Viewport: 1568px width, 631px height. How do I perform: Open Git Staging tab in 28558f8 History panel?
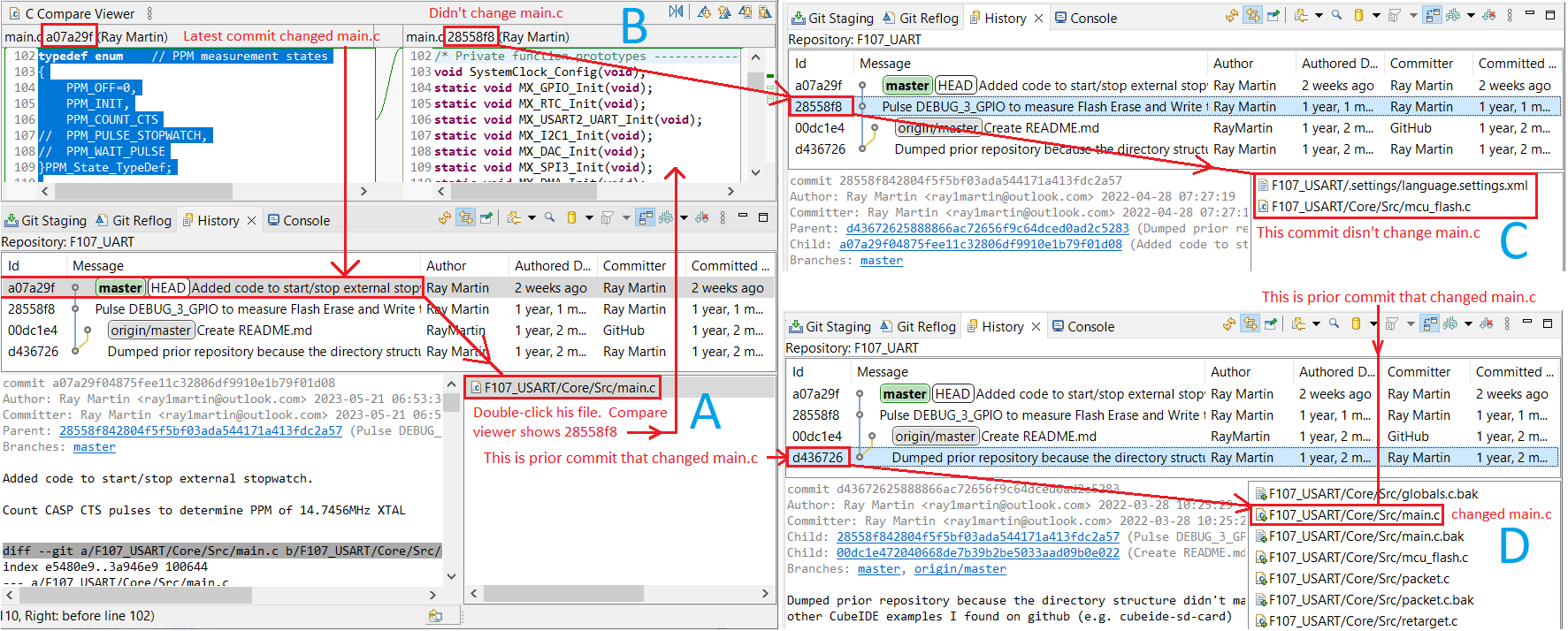832,18
